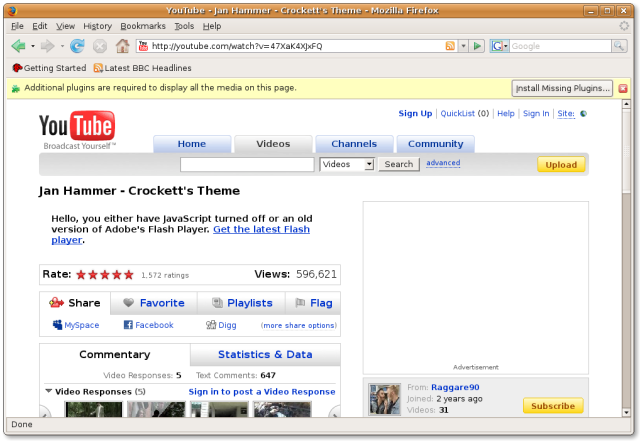Open the View menu

[65, 26]
